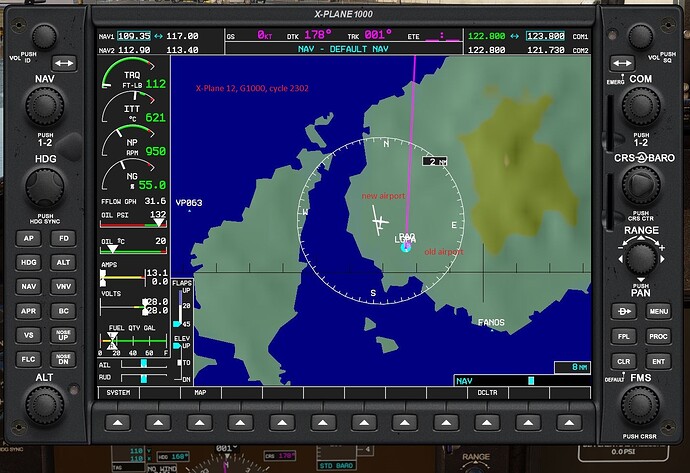The image size is (690, 473).
Task: Toggle the HDG mode button
Action: click(x=29, y=262)
